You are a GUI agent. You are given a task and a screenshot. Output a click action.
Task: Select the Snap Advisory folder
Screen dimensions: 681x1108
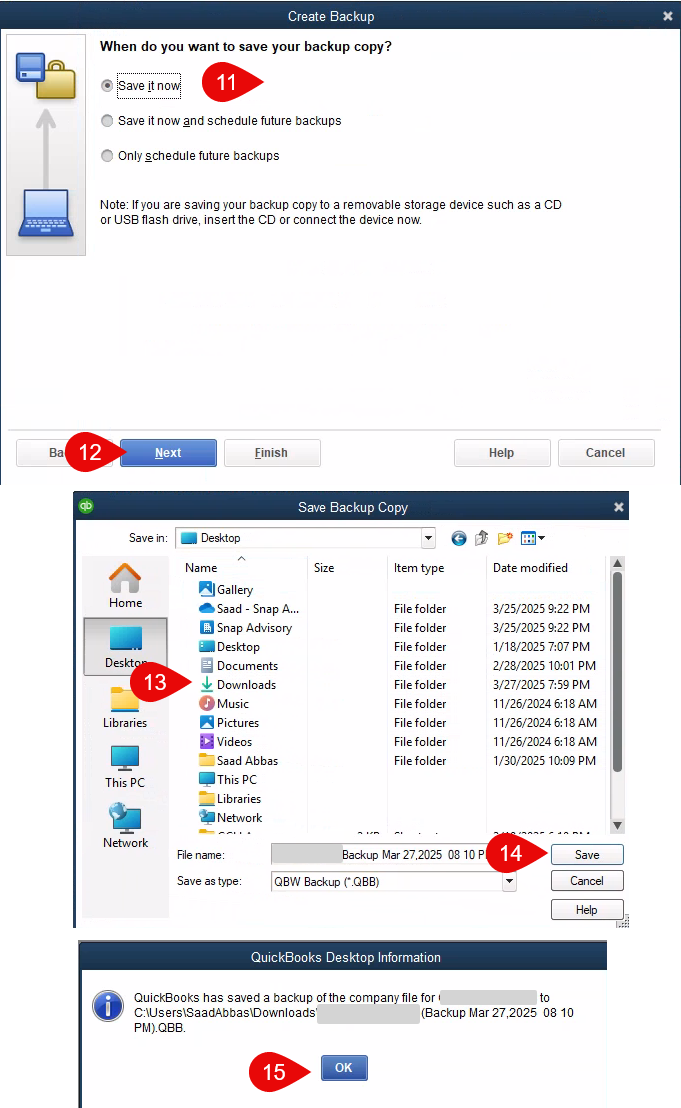245,627
